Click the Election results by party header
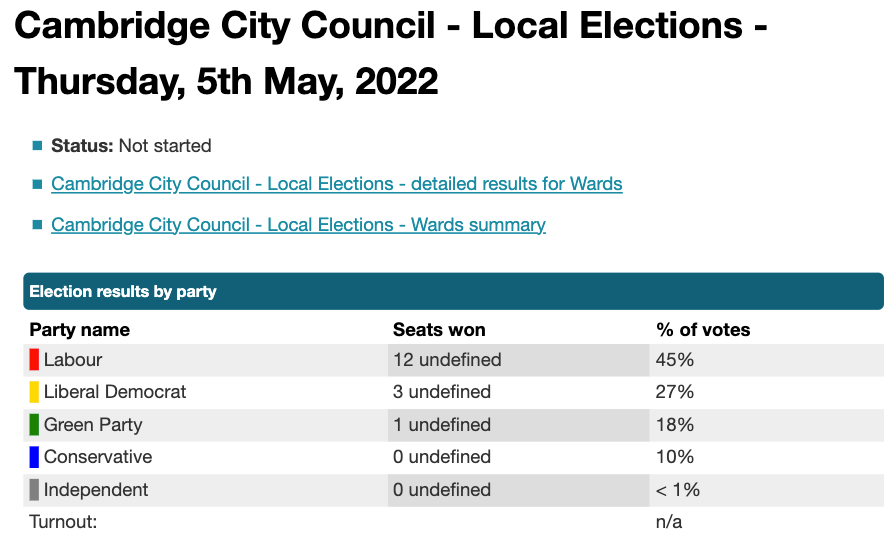887x554 pixels. tap(123, 292)
